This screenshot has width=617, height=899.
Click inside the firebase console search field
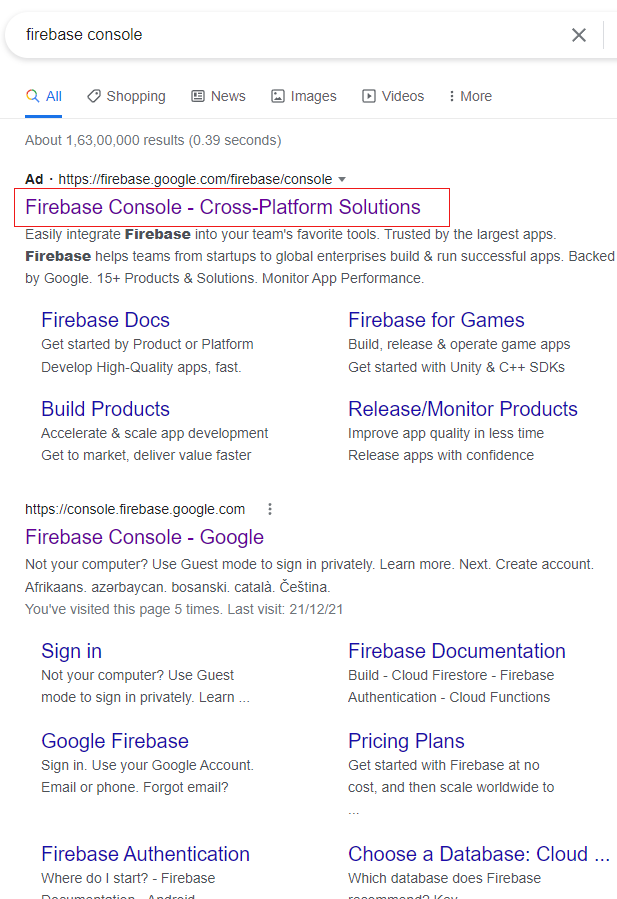pos(280,35)
